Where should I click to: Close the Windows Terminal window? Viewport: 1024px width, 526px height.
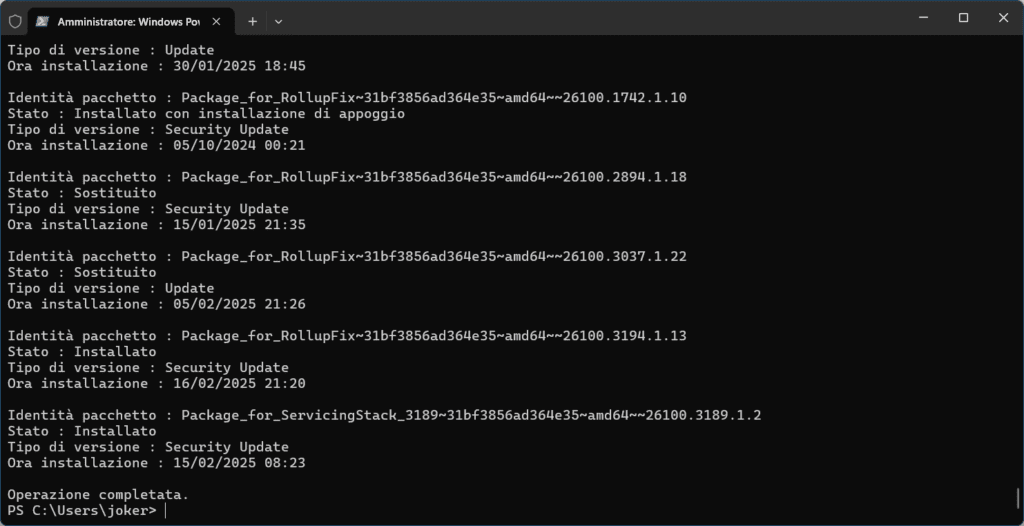click(1003, 17)
